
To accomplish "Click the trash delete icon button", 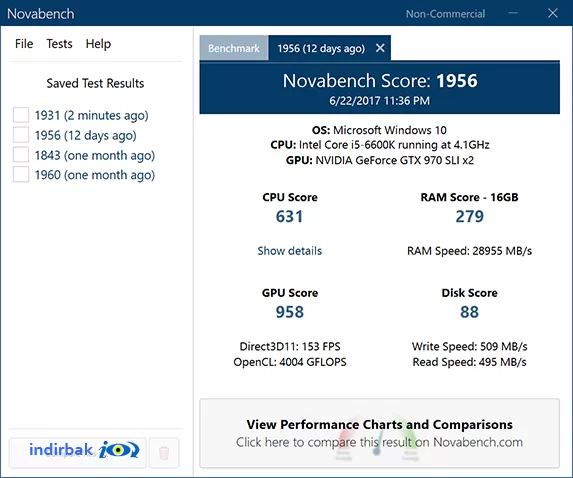I will pyautogui.click(x=164, y=453).
